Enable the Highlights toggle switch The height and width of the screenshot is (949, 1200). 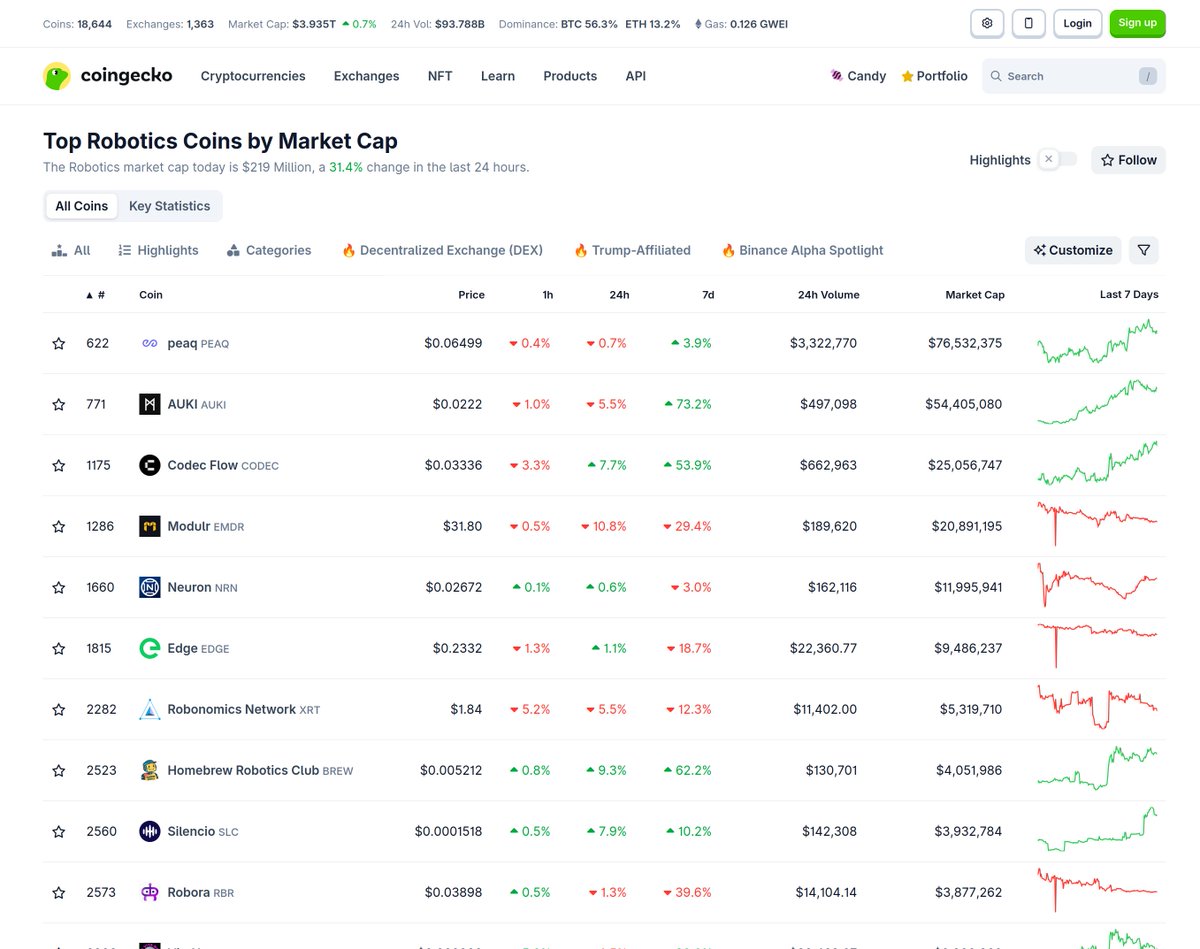1057,159
